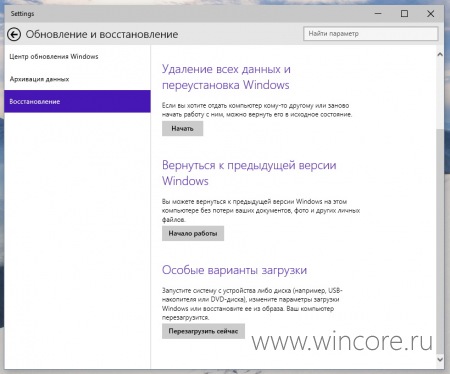Close the Settings window
This screenshot has height=374, width=450.
pyautogui.click(x=431, y=14)
